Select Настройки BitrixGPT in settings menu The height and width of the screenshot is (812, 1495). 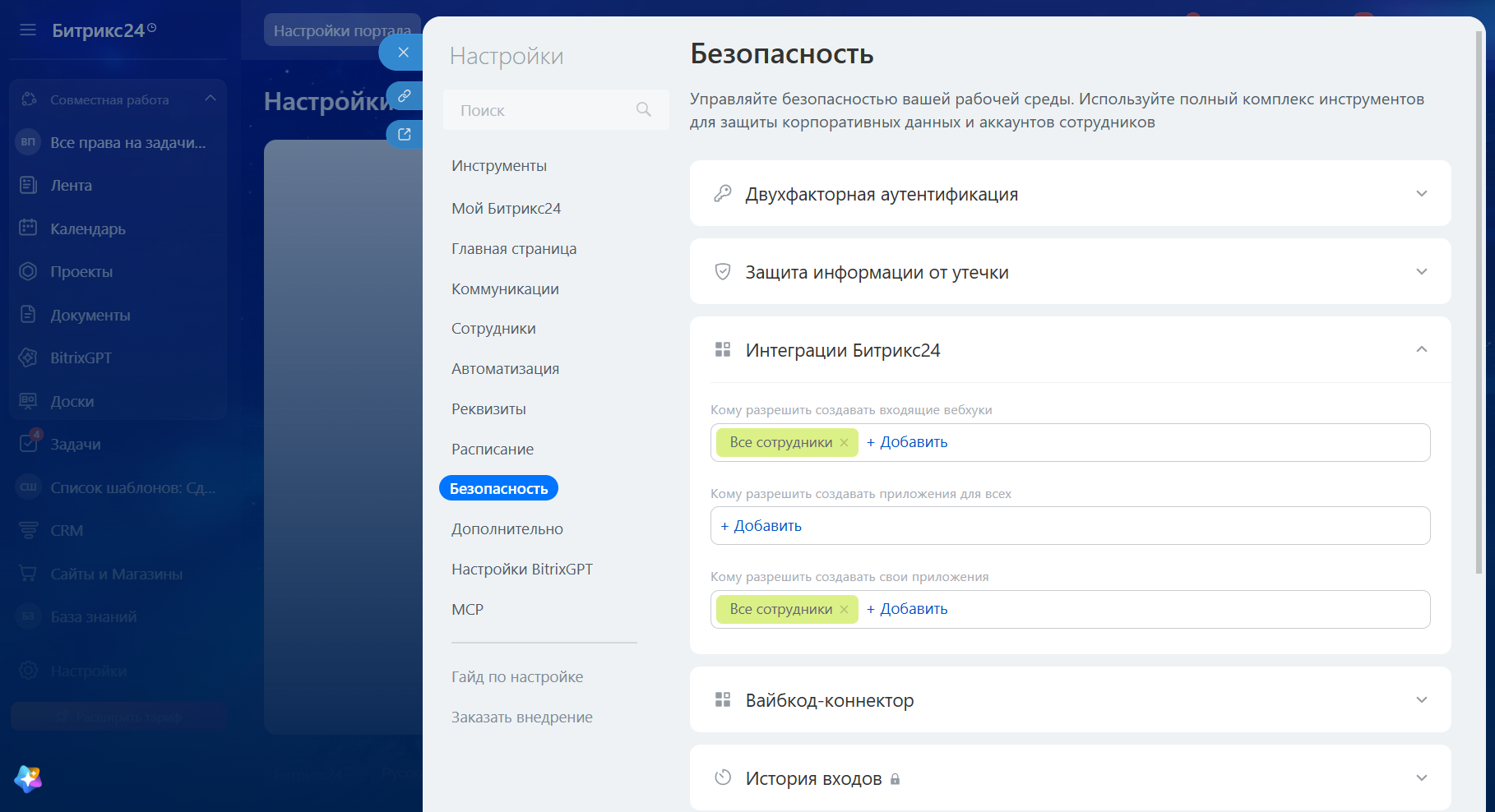coord(522,570)
